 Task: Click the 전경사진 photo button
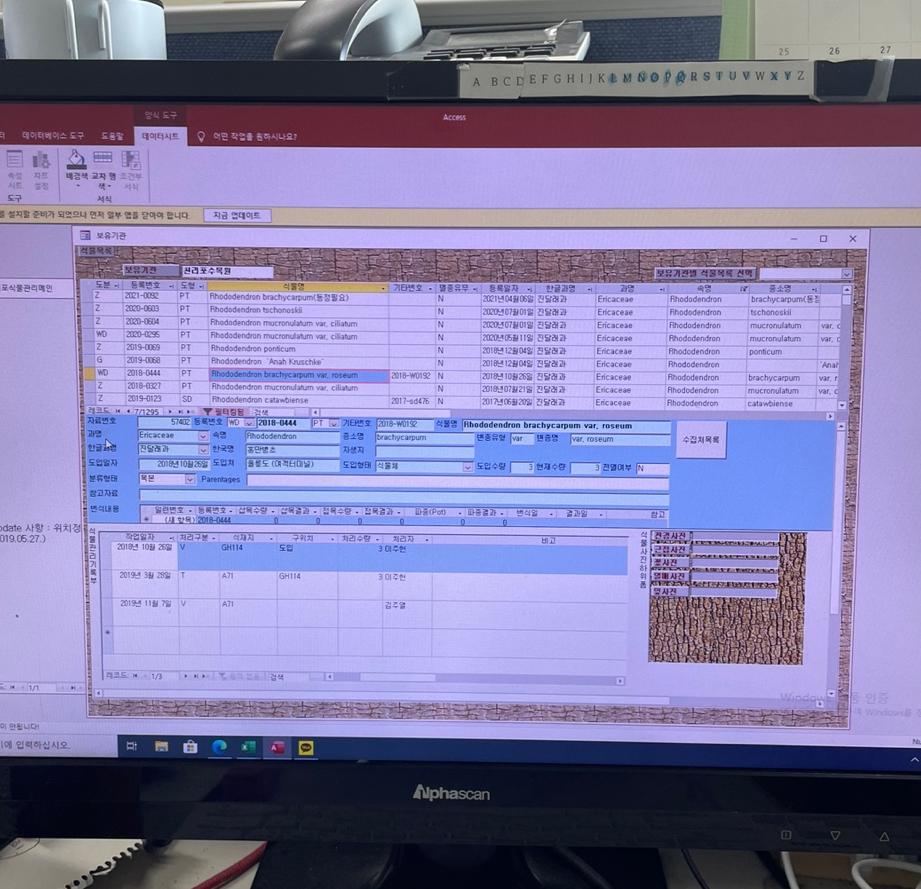671,536
